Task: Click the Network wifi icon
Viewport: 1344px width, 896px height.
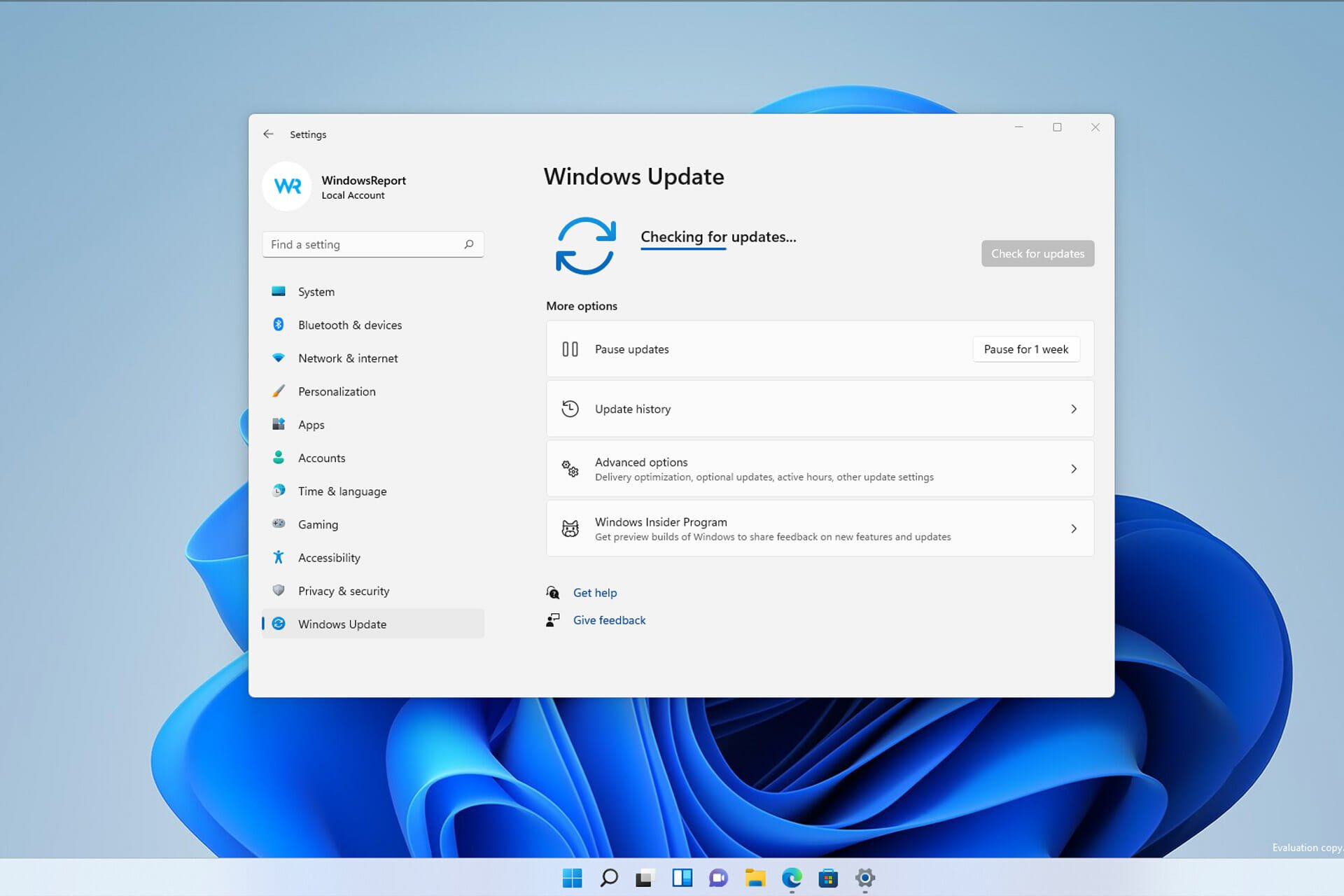Action: 279,358
